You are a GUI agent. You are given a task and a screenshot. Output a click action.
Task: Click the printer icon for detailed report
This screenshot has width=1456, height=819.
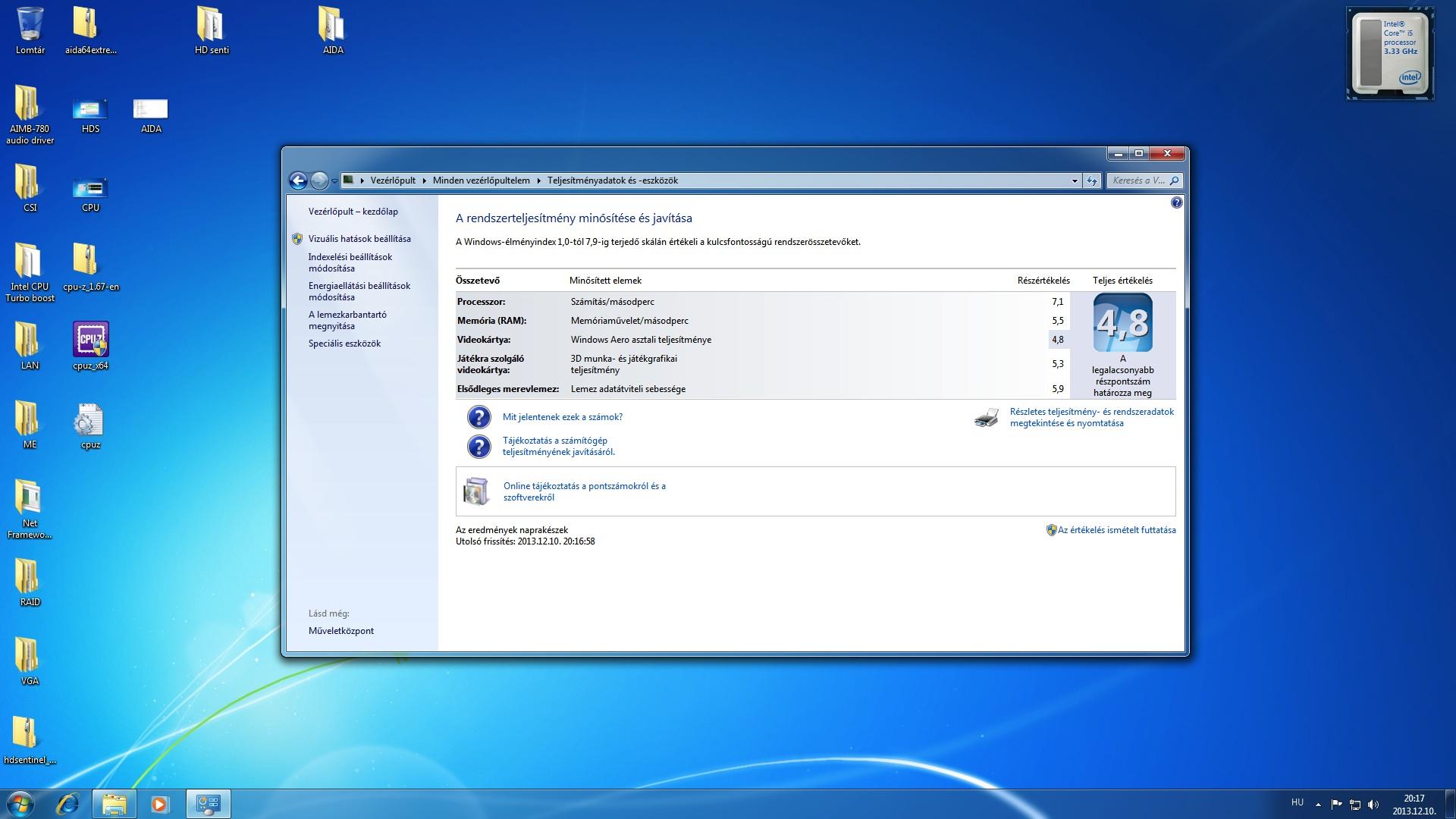pos(986,418)
